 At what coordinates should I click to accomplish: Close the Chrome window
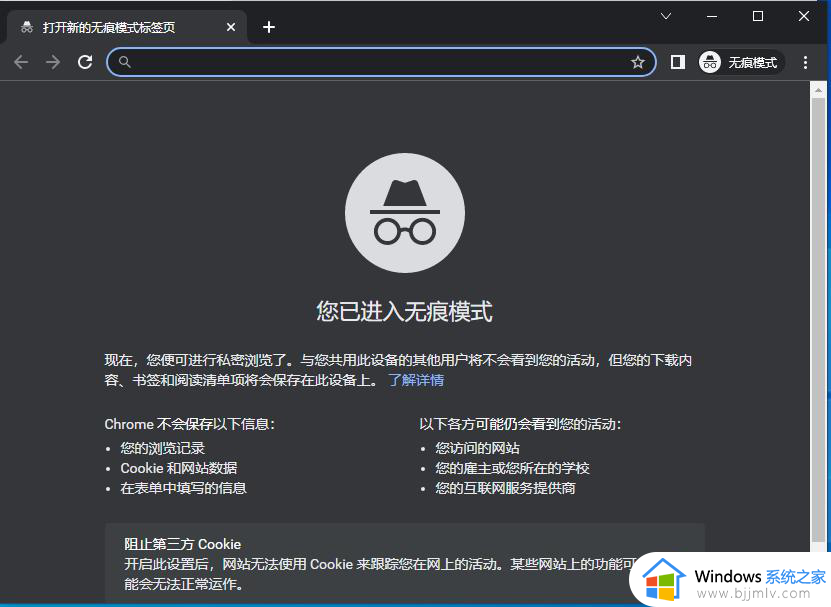click(x=804, y=16)
